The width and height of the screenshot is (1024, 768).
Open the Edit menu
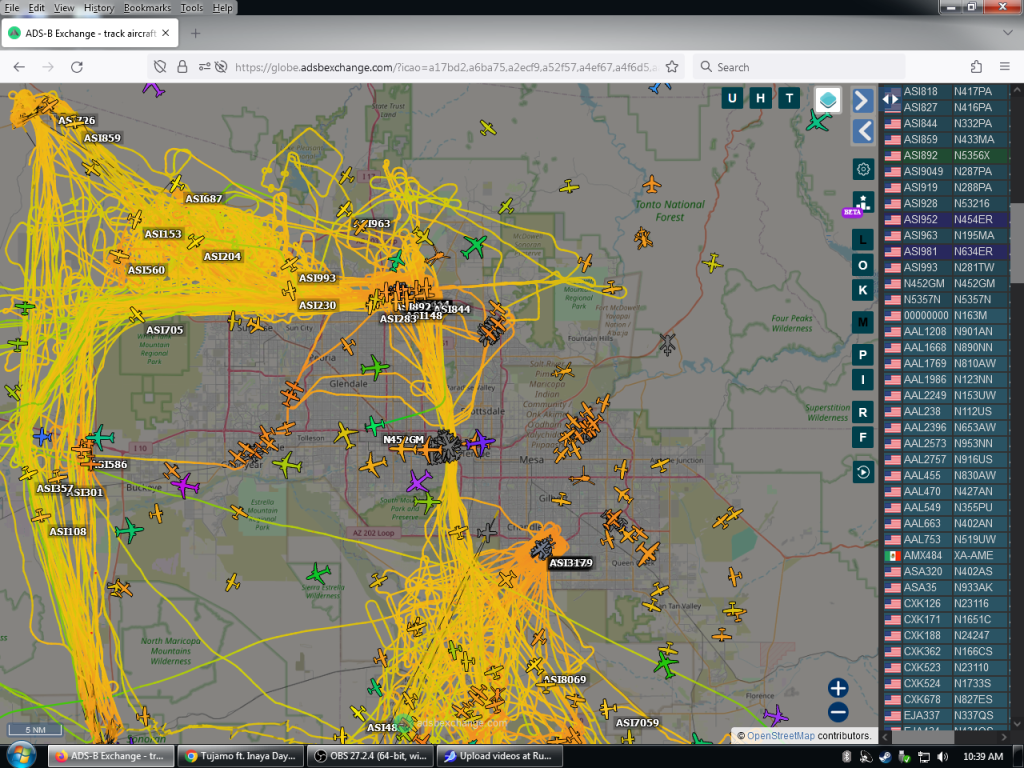[37, 8]
